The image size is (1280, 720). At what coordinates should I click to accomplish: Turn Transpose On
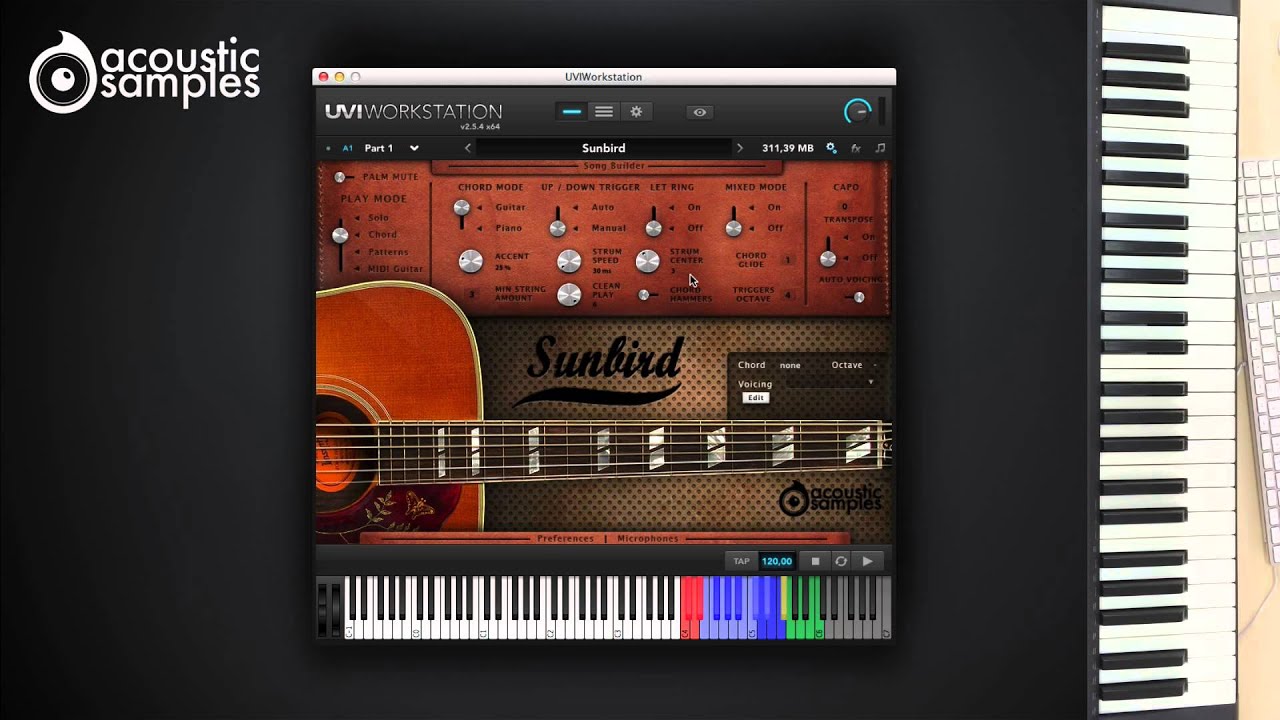coord(868,237)
